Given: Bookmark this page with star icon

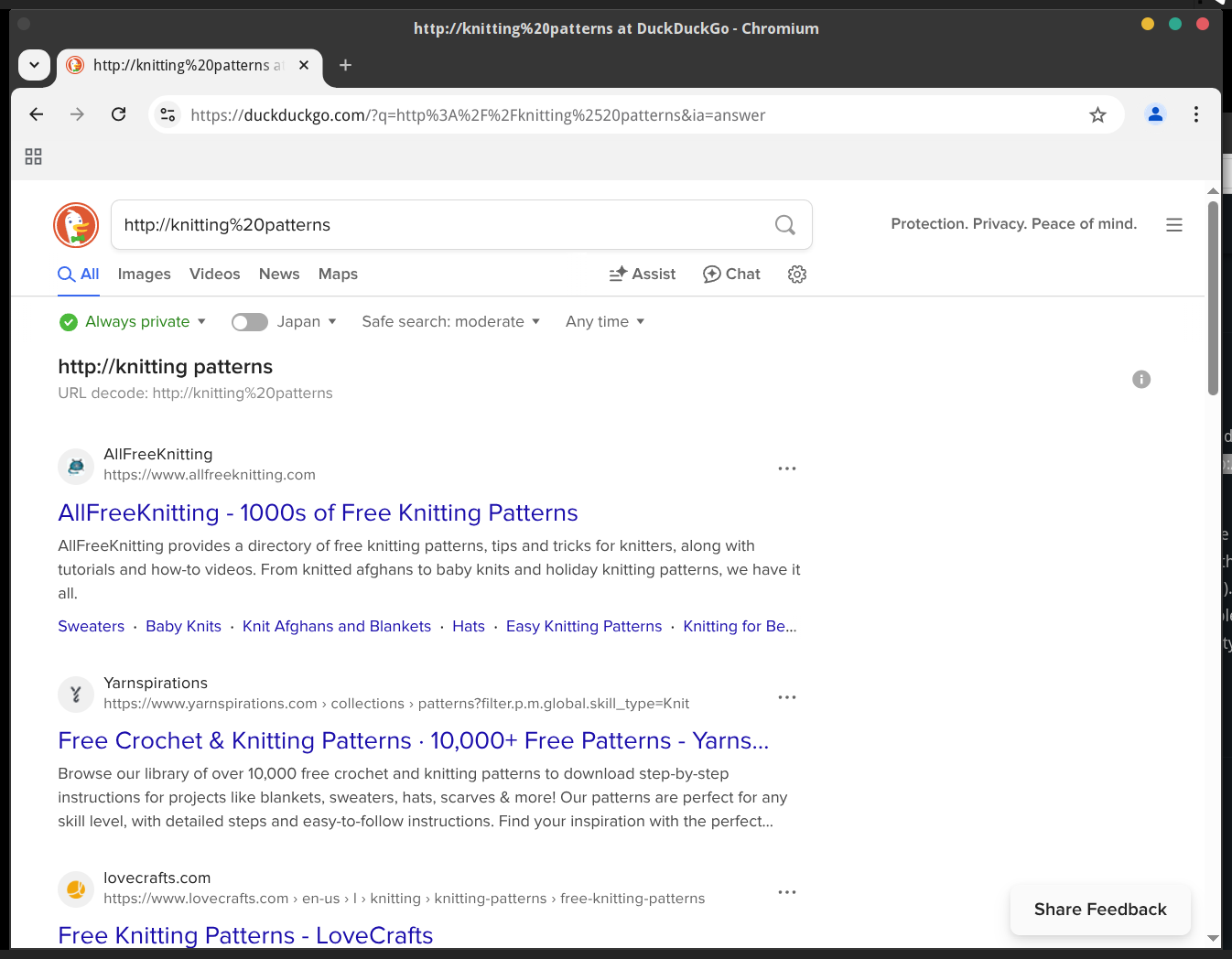Looking at the screenshot, I should coord(1097,114).
